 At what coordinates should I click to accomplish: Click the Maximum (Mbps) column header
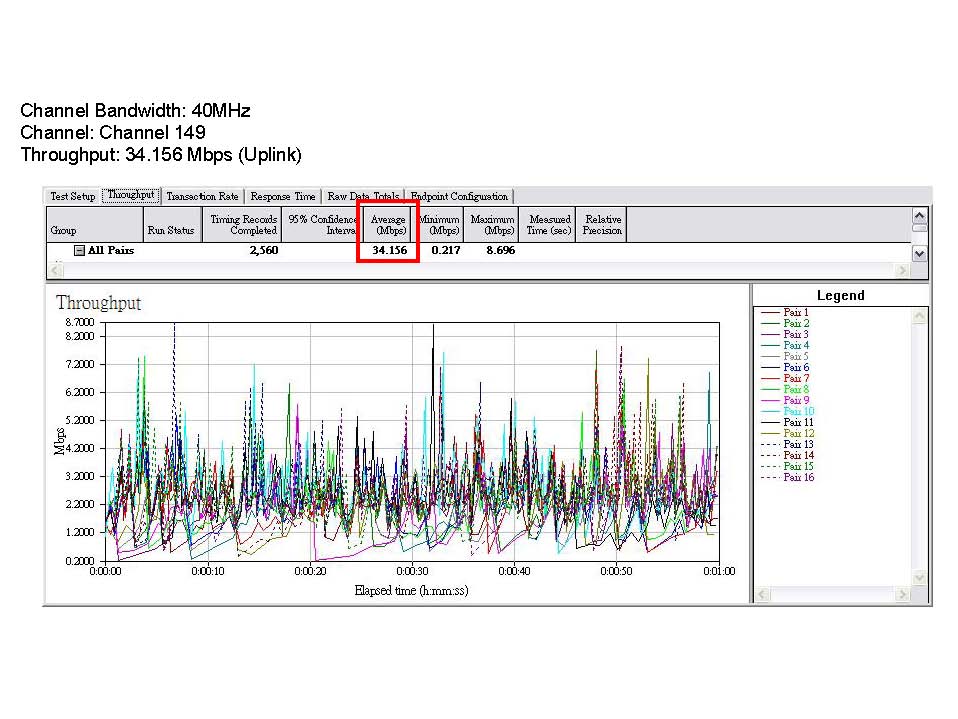point(492,225)
